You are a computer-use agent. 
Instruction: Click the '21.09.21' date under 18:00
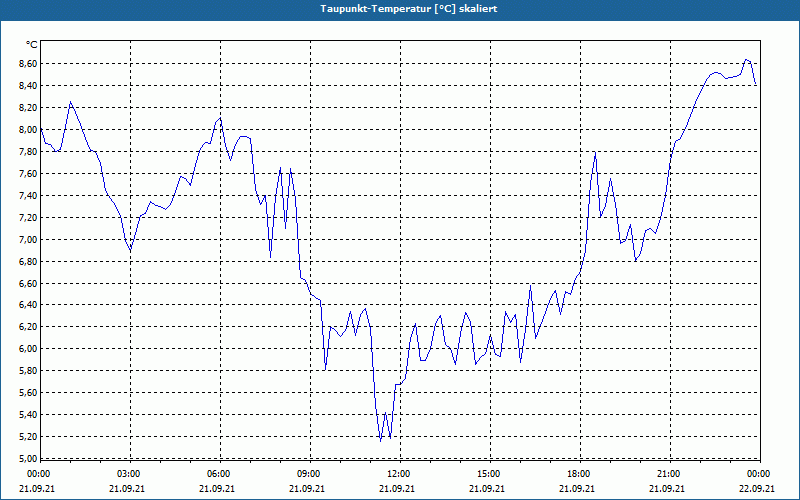point(578,488)
